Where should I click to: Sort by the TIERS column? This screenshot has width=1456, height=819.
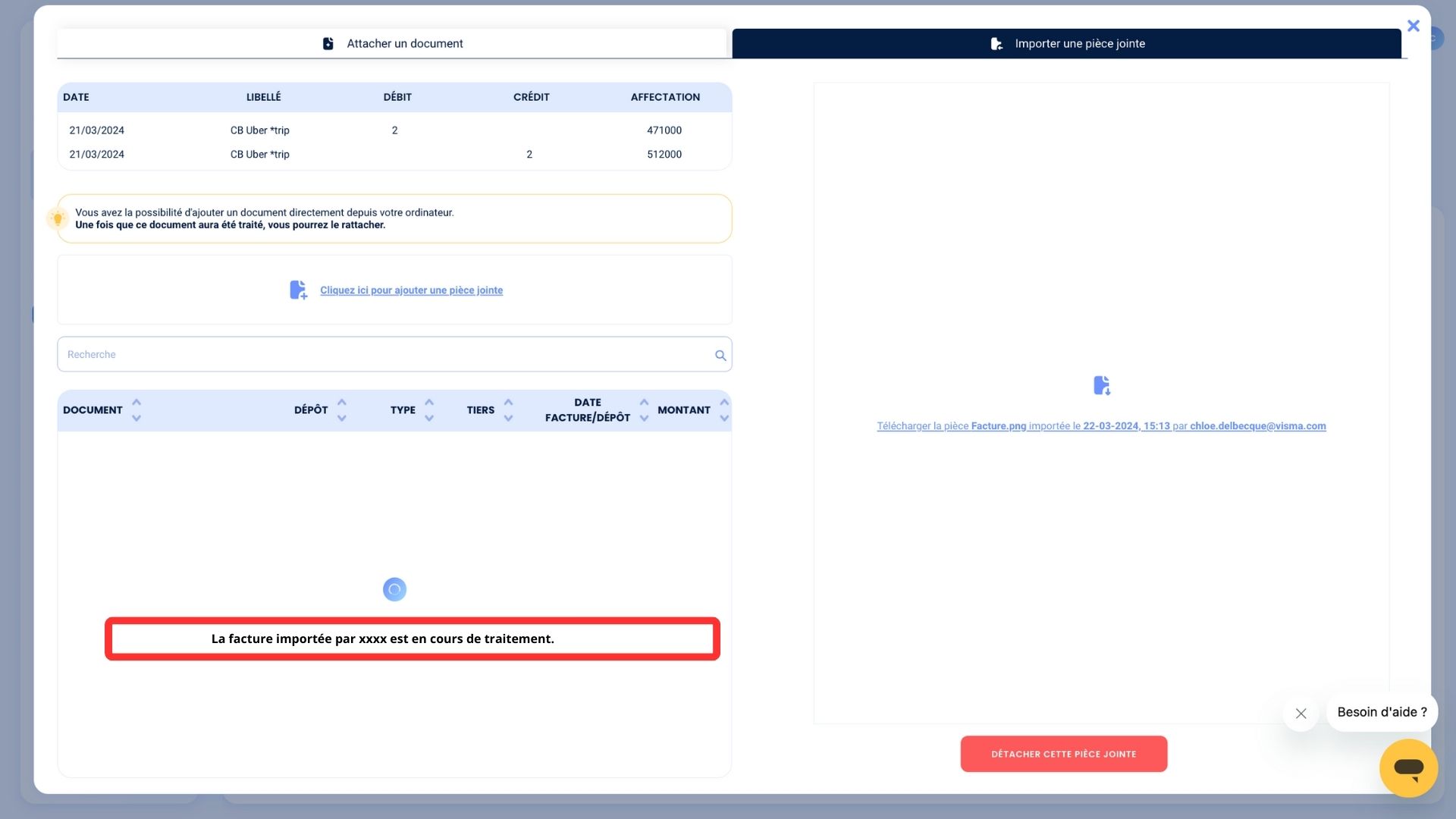[x=509, y=409]
